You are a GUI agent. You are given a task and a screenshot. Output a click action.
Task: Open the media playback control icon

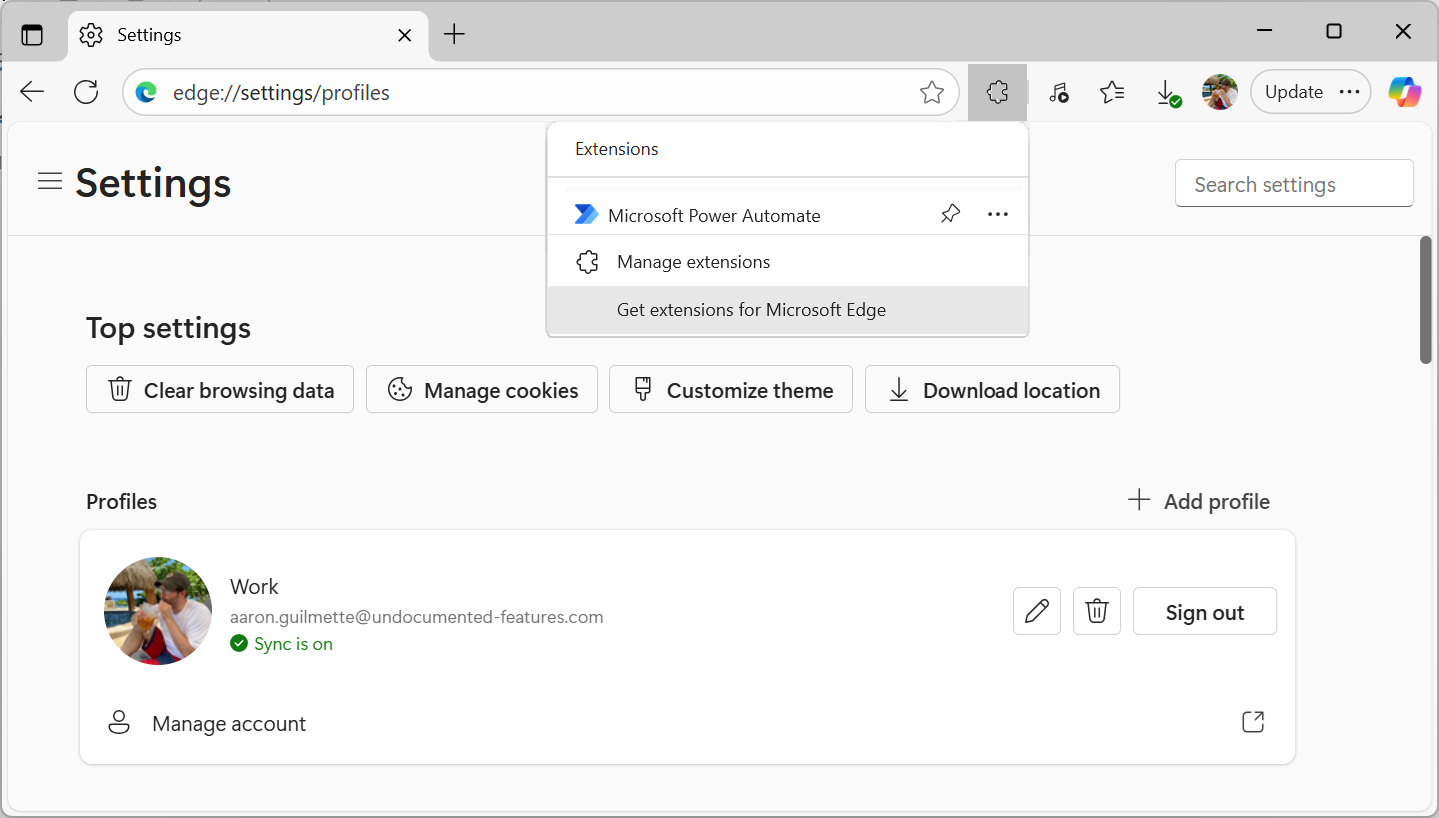click(1058, 91)
